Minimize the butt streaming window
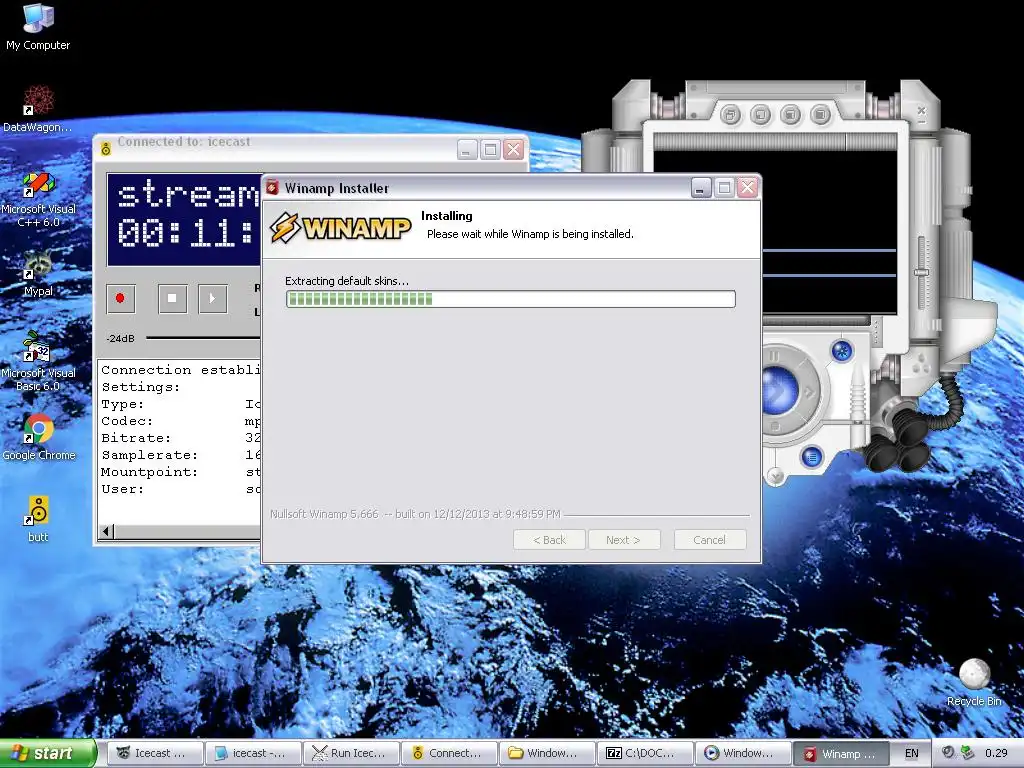This screenshot has height=768, width=1024. 466,150
